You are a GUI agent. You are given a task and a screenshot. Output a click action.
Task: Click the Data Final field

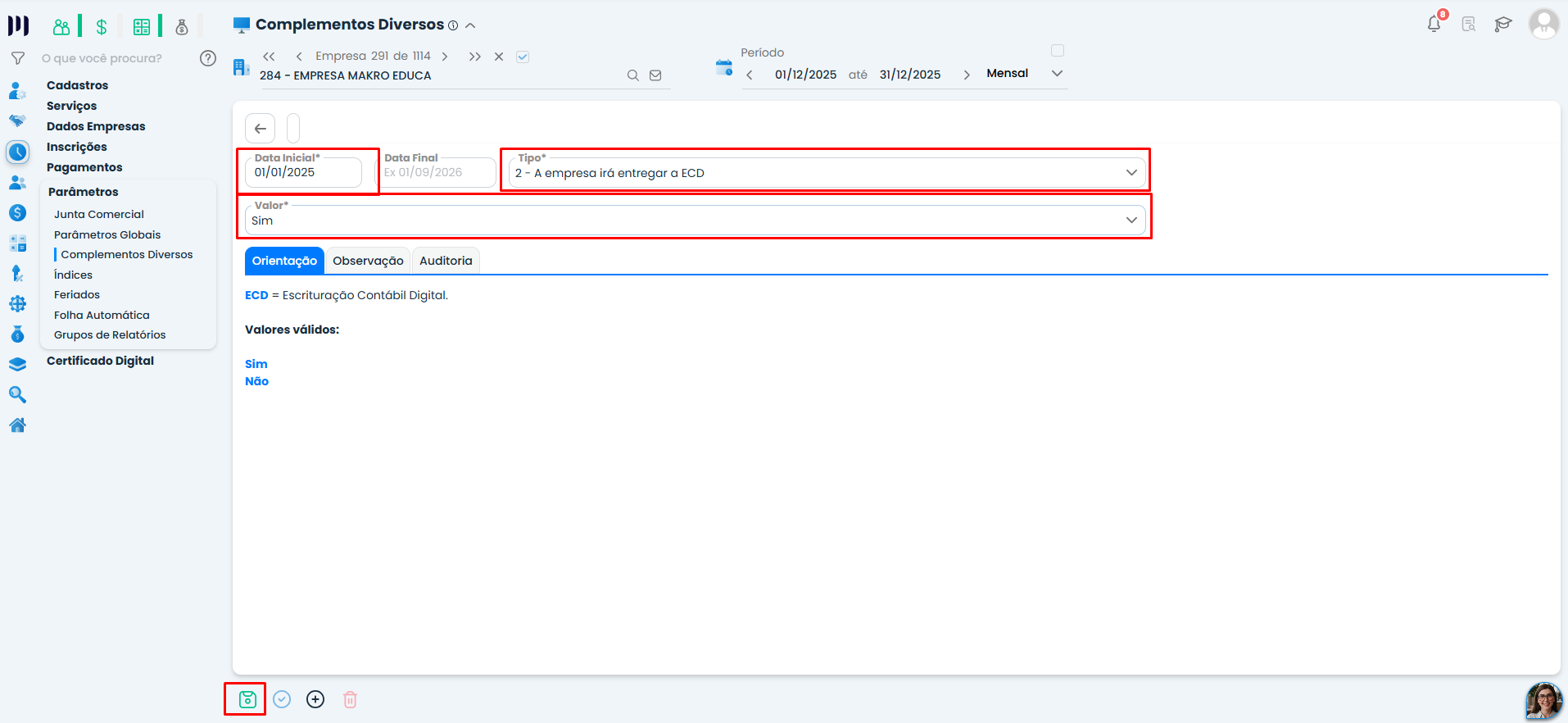[x=436, y=172]
